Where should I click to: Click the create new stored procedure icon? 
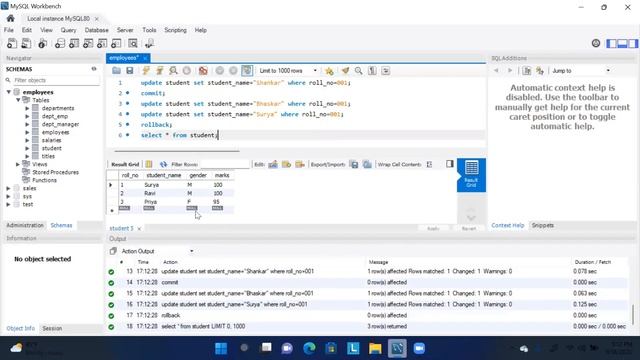pos(102,43)
